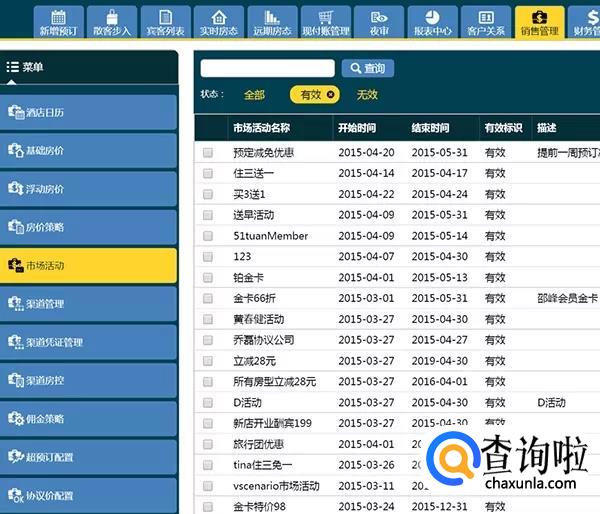Select 浮动房价 in sidebar menu
600x514 pixels.
coord(88,189)
